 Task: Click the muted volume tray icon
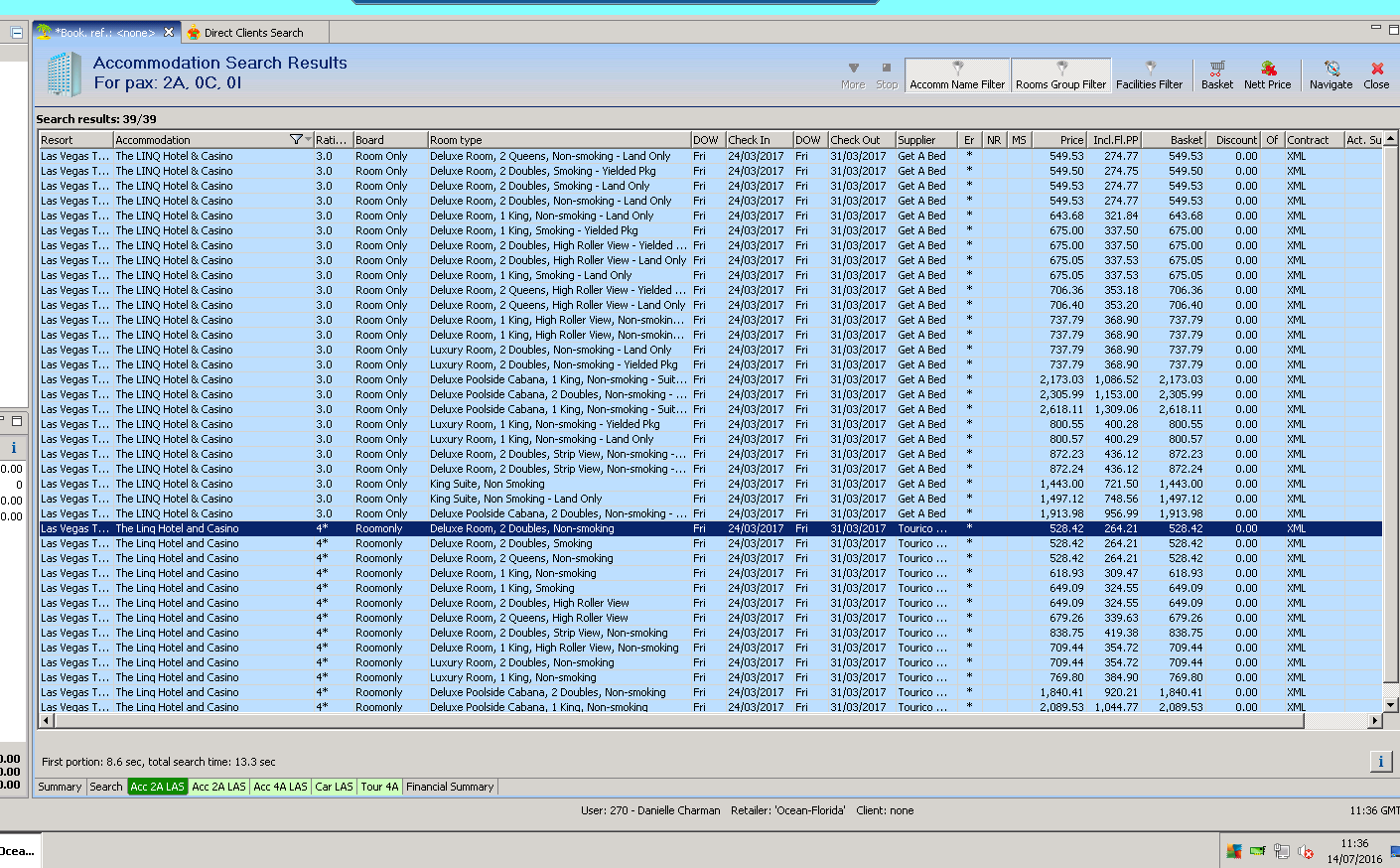click(1306, 851)
